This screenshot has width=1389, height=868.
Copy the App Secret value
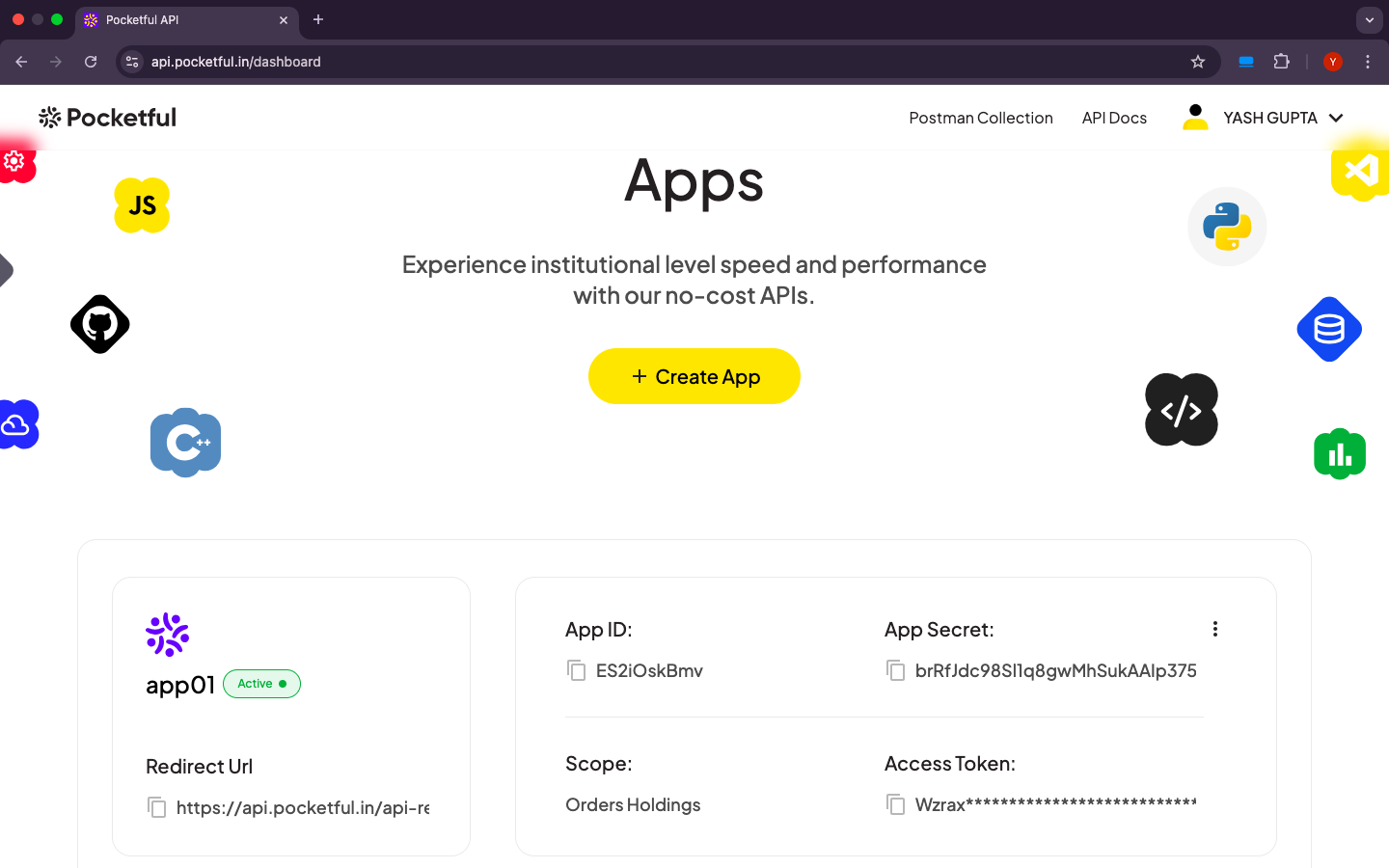click(896, 670)
